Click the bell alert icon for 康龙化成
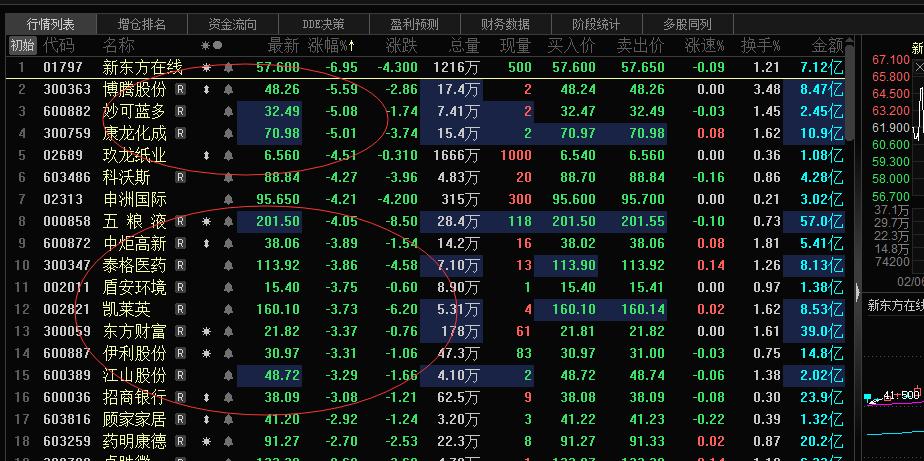This screenshot has height=461, width=924. click(229, 134)
